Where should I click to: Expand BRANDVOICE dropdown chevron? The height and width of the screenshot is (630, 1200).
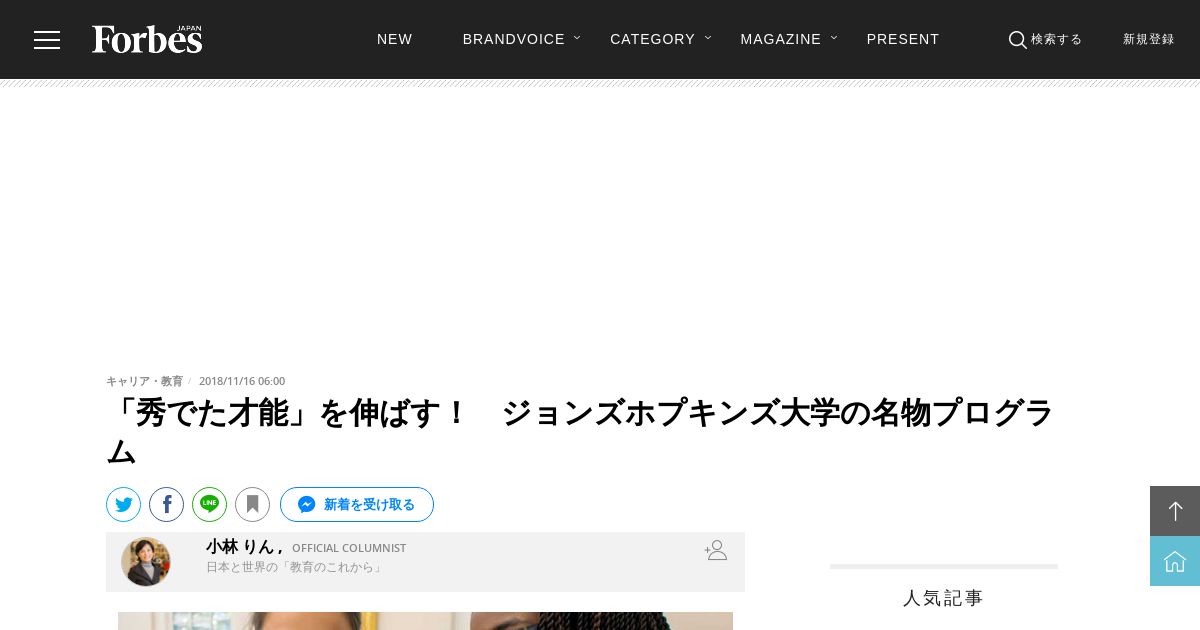pos(577,38)
